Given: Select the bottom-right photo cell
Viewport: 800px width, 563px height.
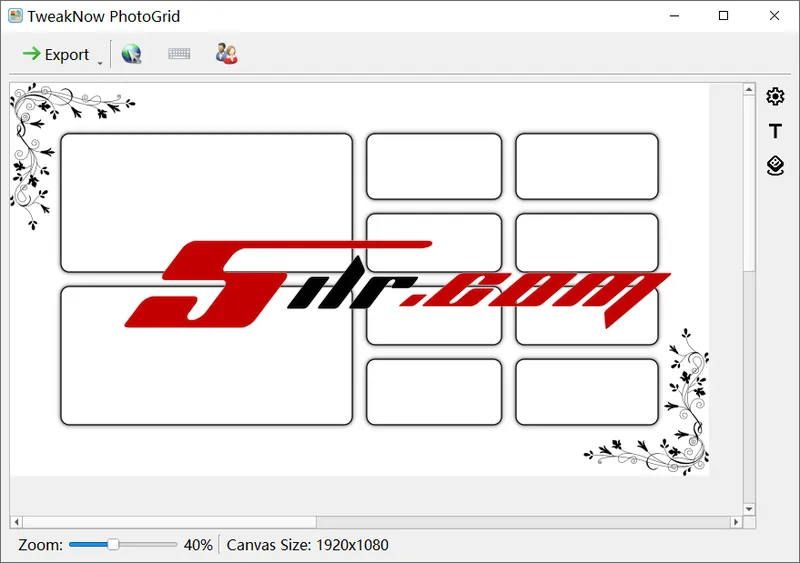Looking at the screenshot, I should tap(587, 392).
